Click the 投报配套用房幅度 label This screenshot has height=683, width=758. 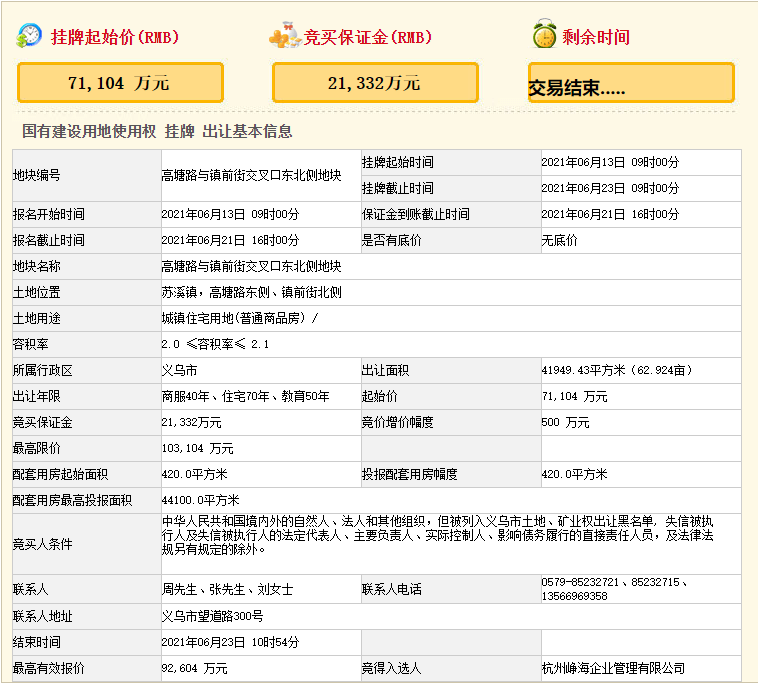coord(409,475)
